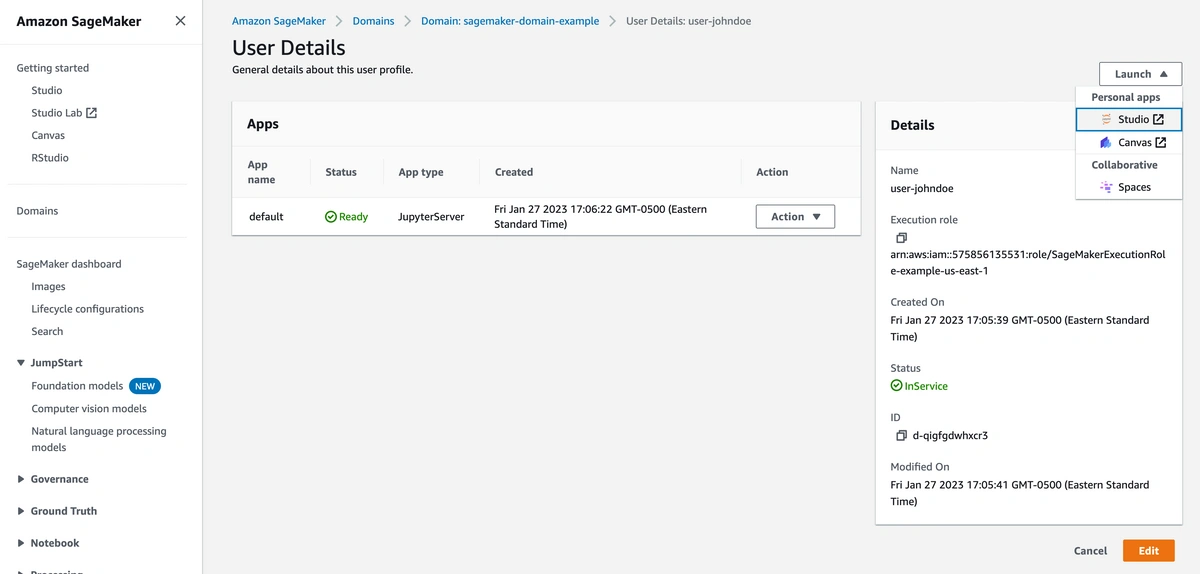Click the Spaces icon in Launch menu

[x=1106, y=187]
